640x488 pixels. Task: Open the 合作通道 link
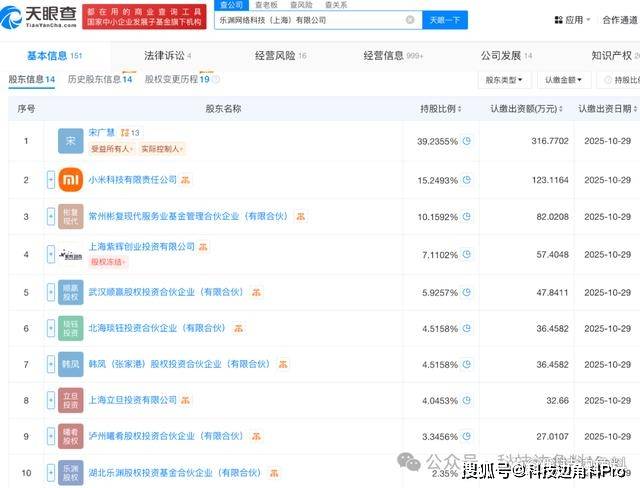(x=620, y=20)
